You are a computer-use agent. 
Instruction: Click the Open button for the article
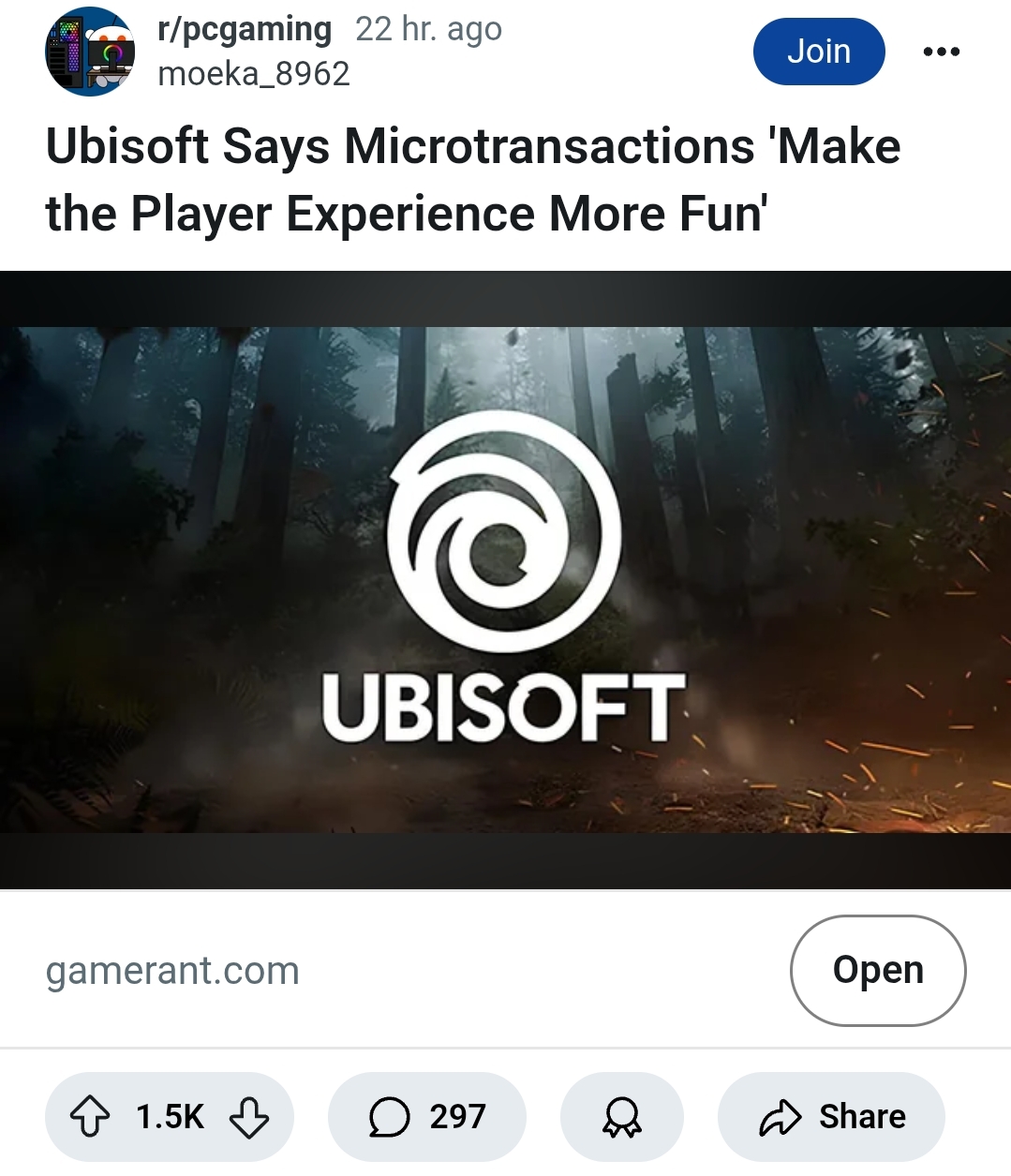(878, 970)
